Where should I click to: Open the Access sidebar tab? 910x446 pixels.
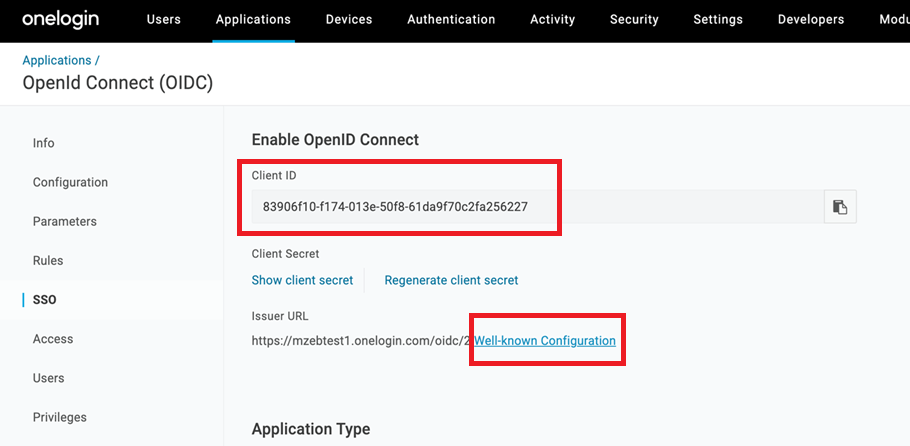point(53,339)
